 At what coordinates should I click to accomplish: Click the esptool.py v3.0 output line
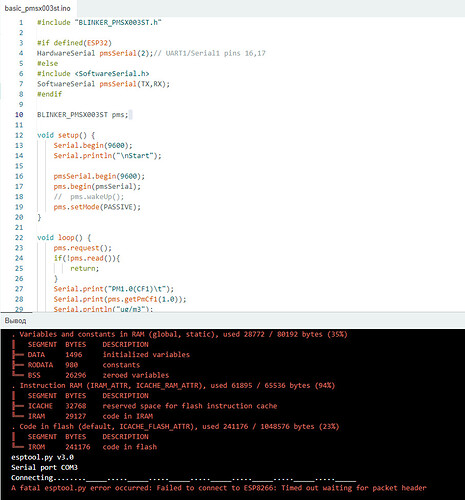[x=42, y=457]
